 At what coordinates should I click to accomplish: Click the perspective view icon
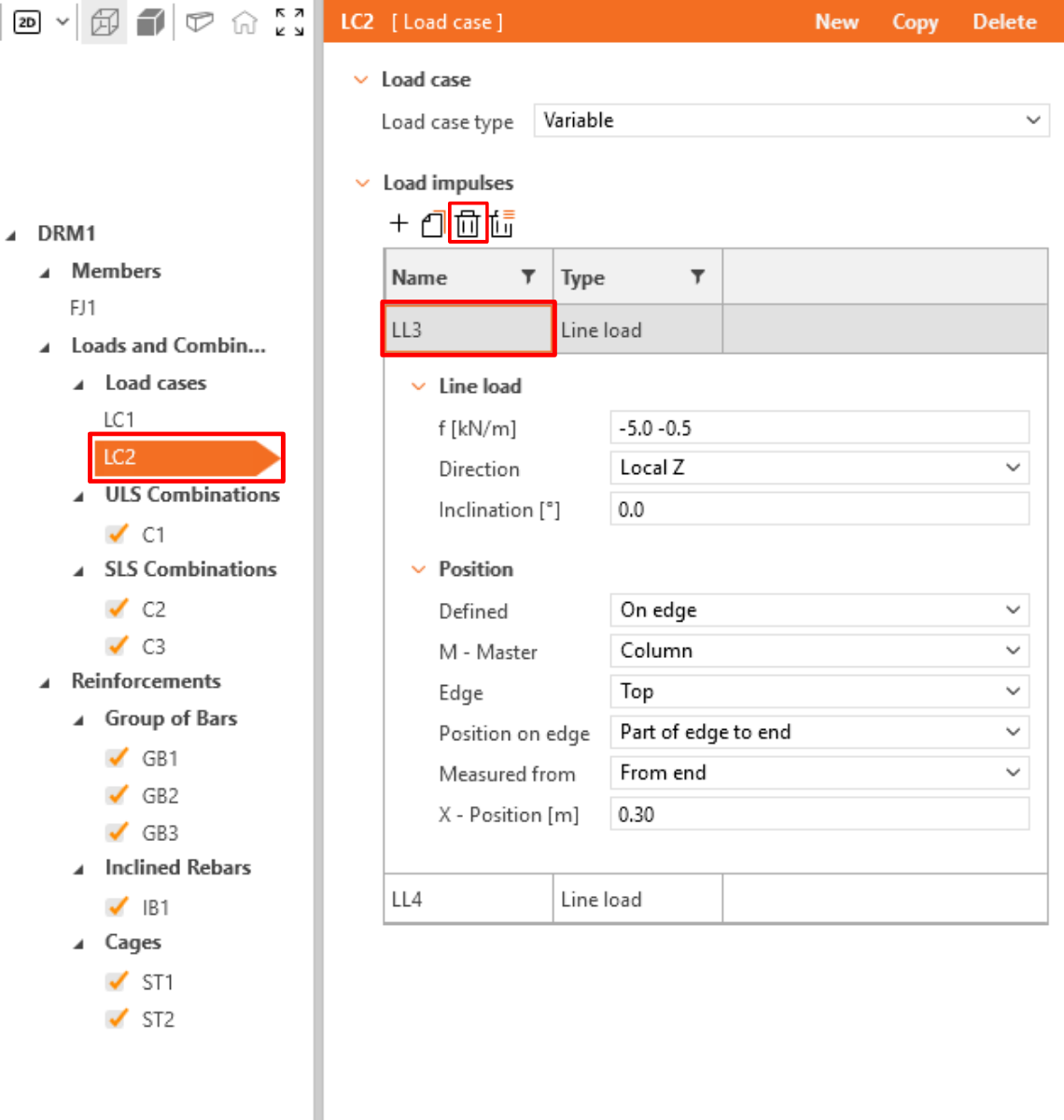tap(200, 21)
